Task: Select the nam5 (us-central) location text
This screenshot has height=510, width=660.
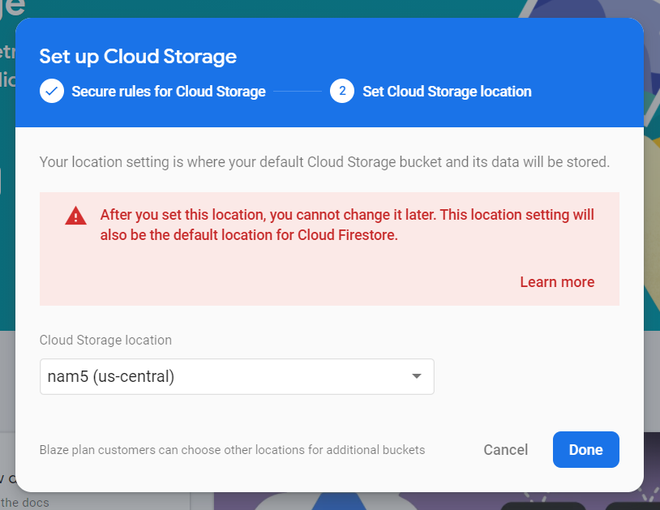Action: [111, 376]
